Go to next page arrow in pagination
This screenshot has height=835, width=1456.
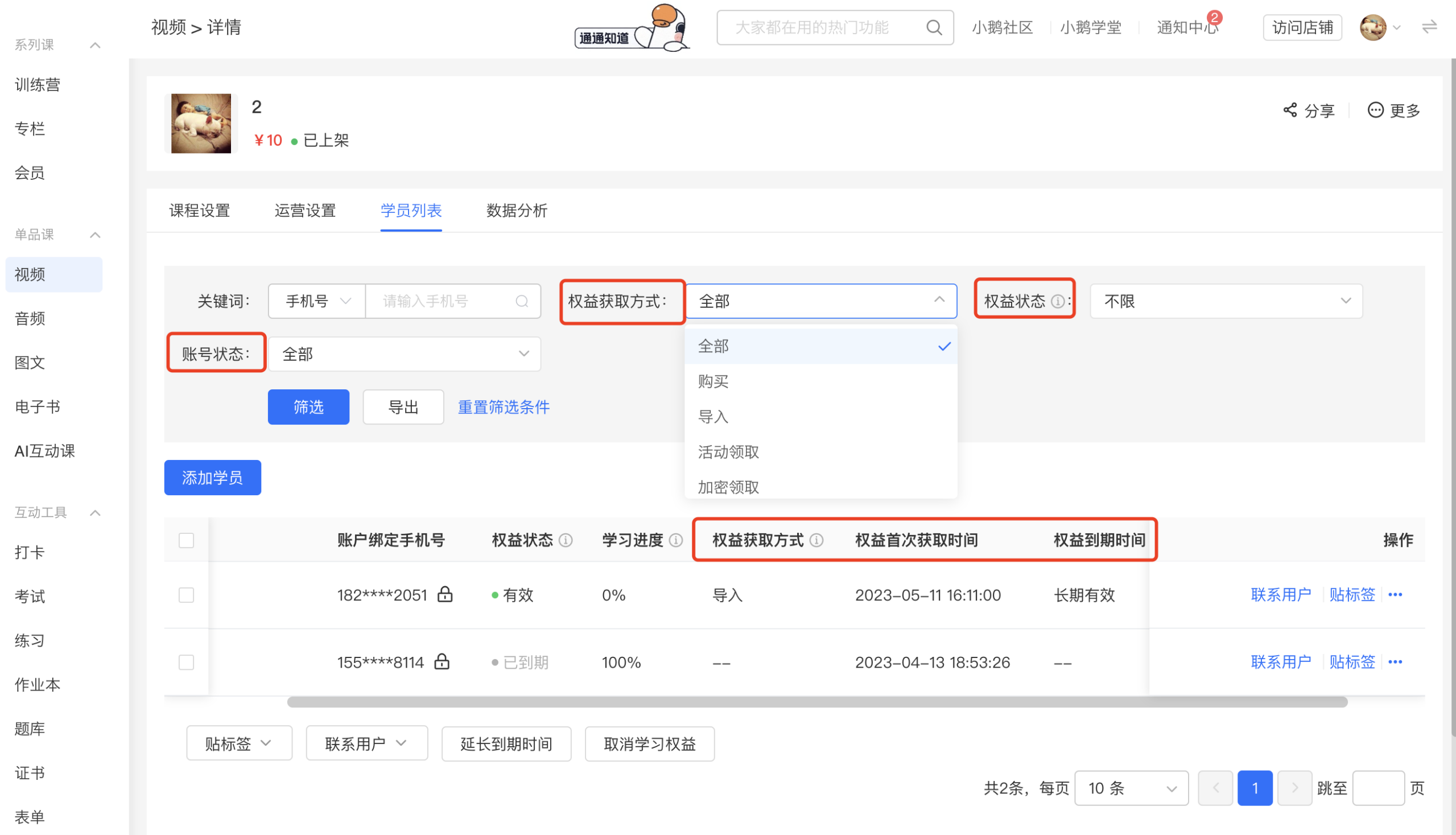click(1294, 787)
